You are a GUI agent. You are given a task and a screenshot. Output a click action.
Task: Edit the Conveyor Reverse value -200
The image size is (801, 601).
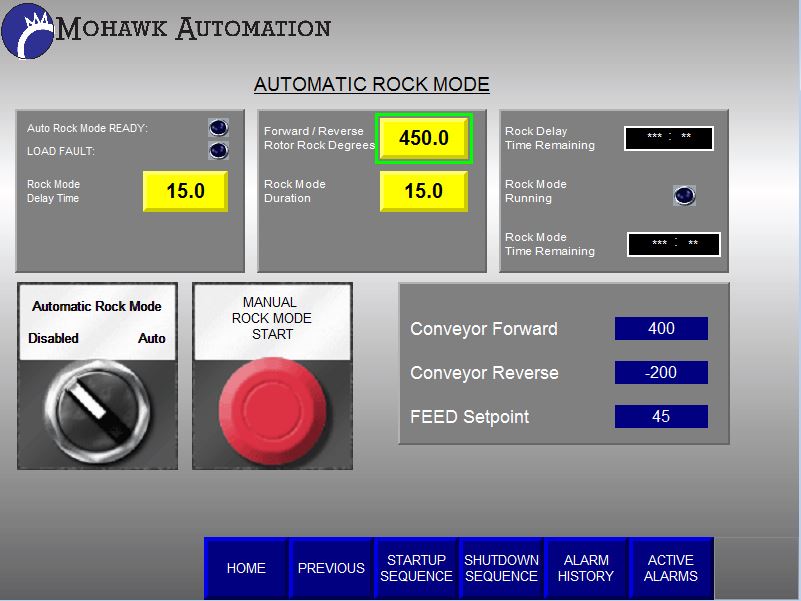[661, 372]
